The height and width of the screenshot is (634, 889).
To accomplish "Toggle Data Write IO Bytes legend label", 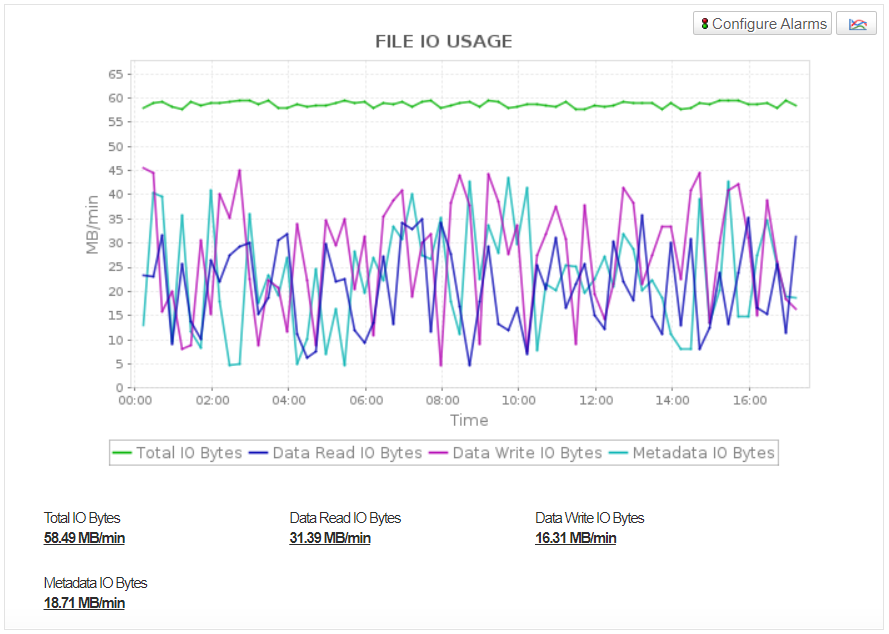I will click(x=527, y=453).
